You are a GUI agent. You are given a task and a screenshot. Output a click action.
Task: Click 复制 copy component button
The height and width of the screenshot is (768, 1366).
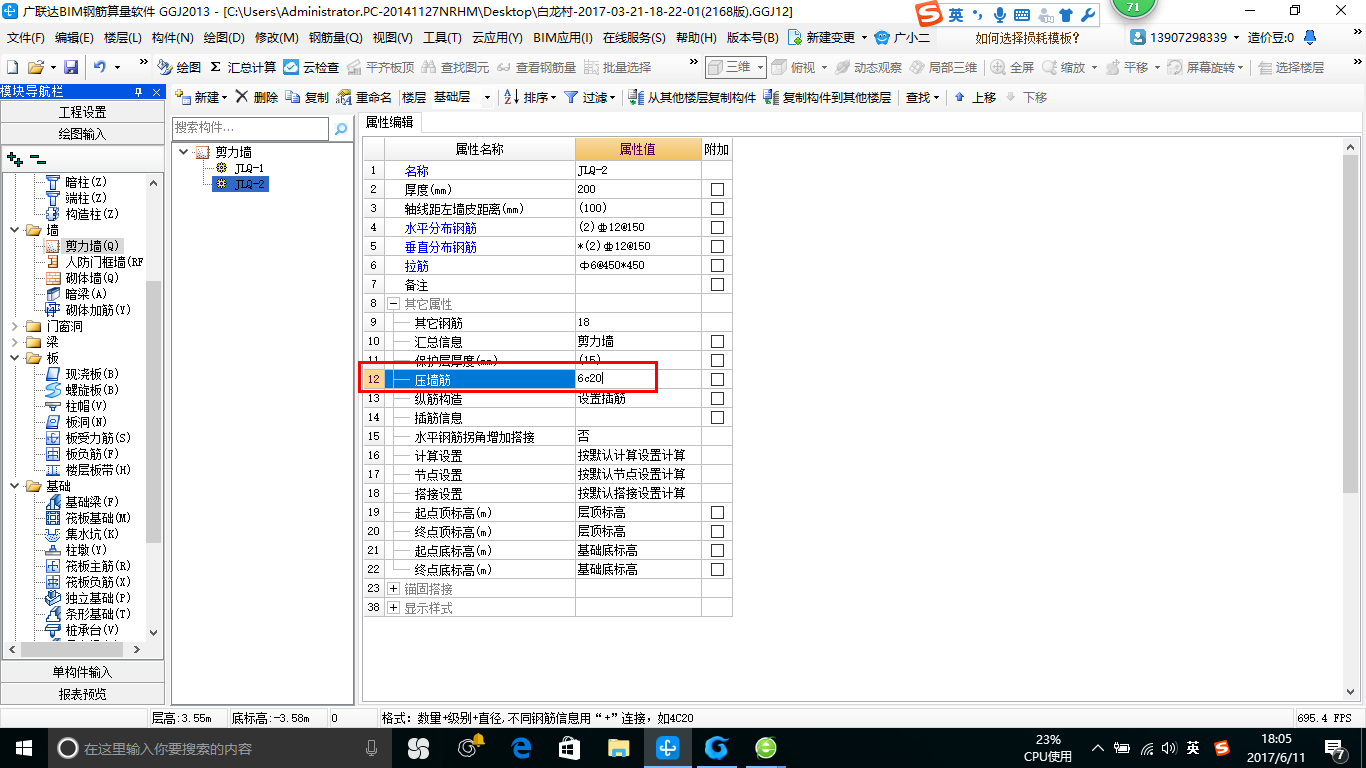[307, 97]
